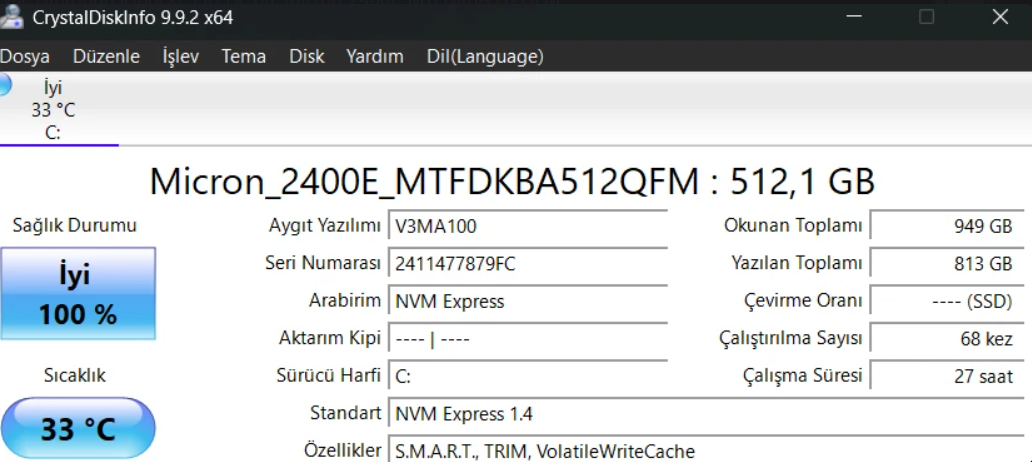Open the Tema menu

pos(244,57)
